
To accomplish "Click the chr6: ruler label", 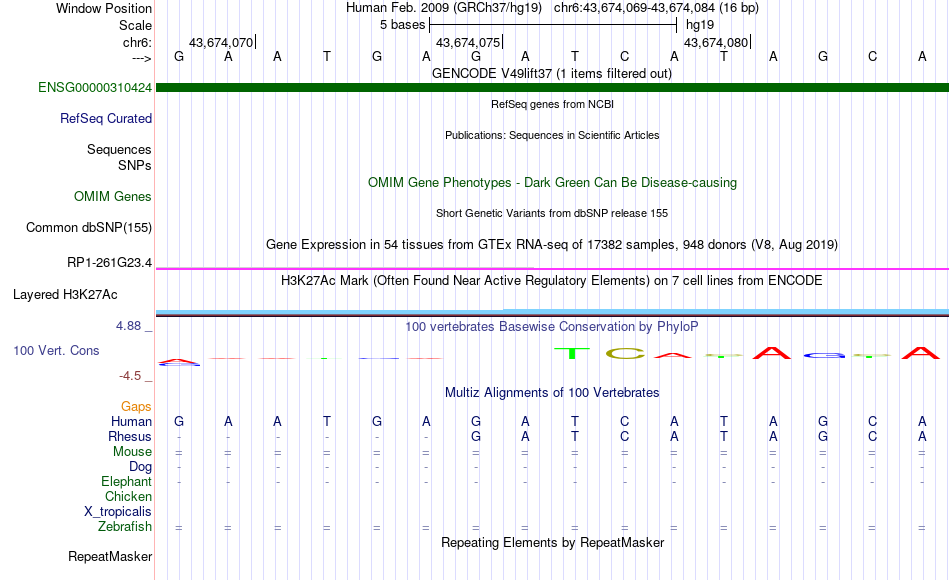I will pyautogui.click(x=138, y=42).
